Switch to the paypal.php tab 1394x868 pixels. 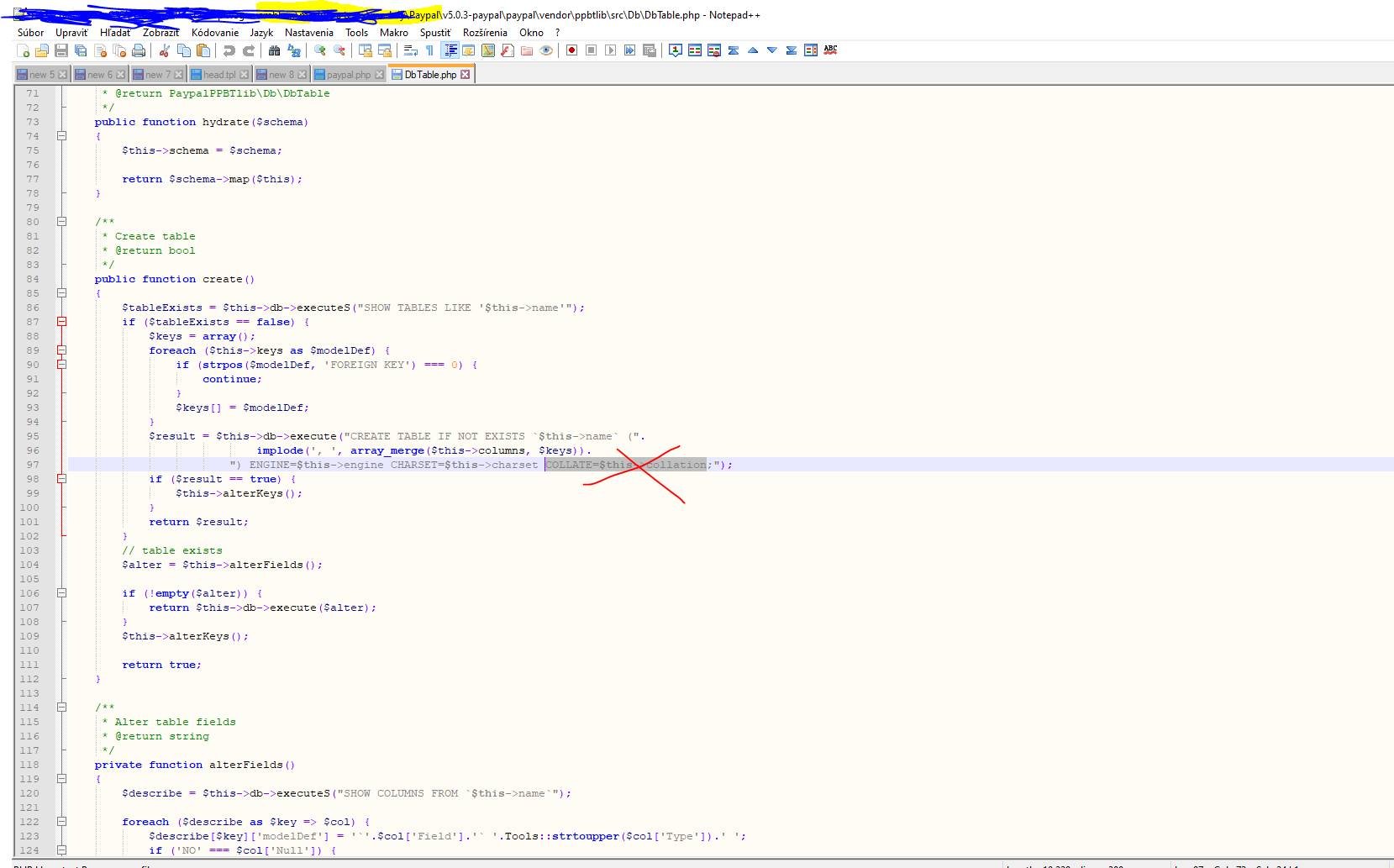[x=349, y=75]
